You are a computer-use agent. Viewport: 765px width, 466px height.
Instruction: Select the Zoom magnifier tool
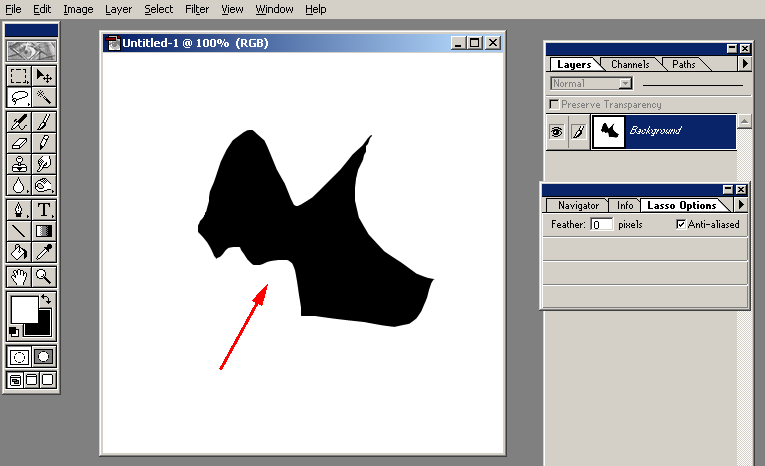click(44, 277)
